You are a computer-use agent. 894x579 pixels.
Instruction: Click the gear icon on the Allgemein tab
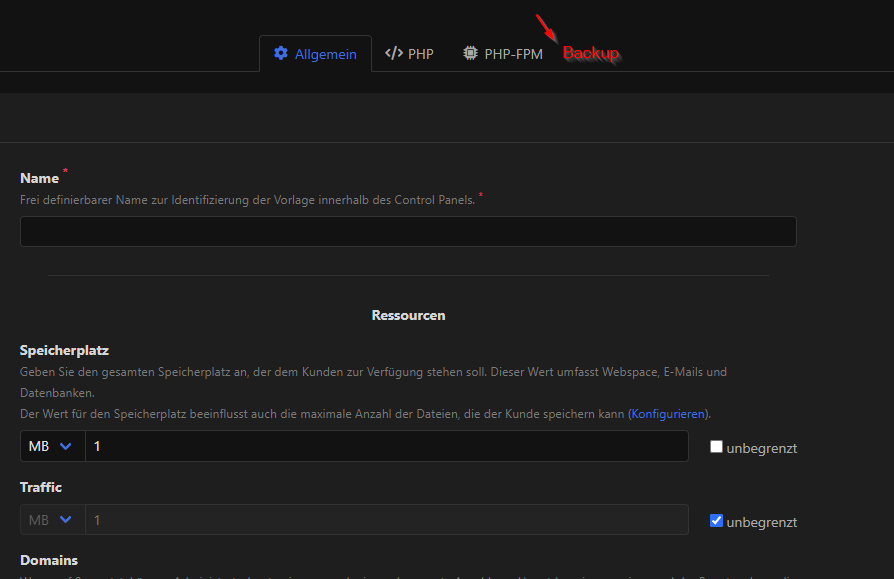point(281,54)
